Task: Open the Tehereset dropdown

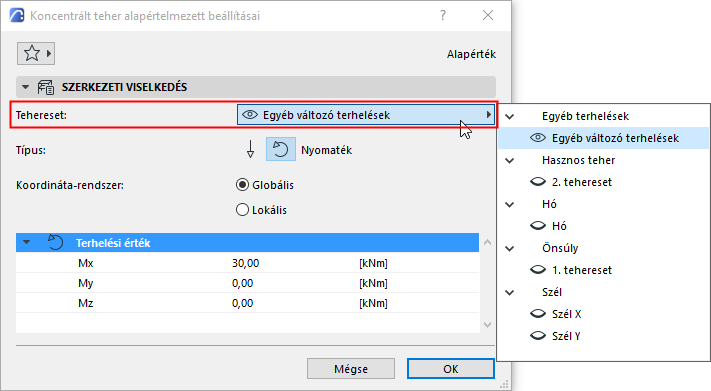Action: coord(366,115)
